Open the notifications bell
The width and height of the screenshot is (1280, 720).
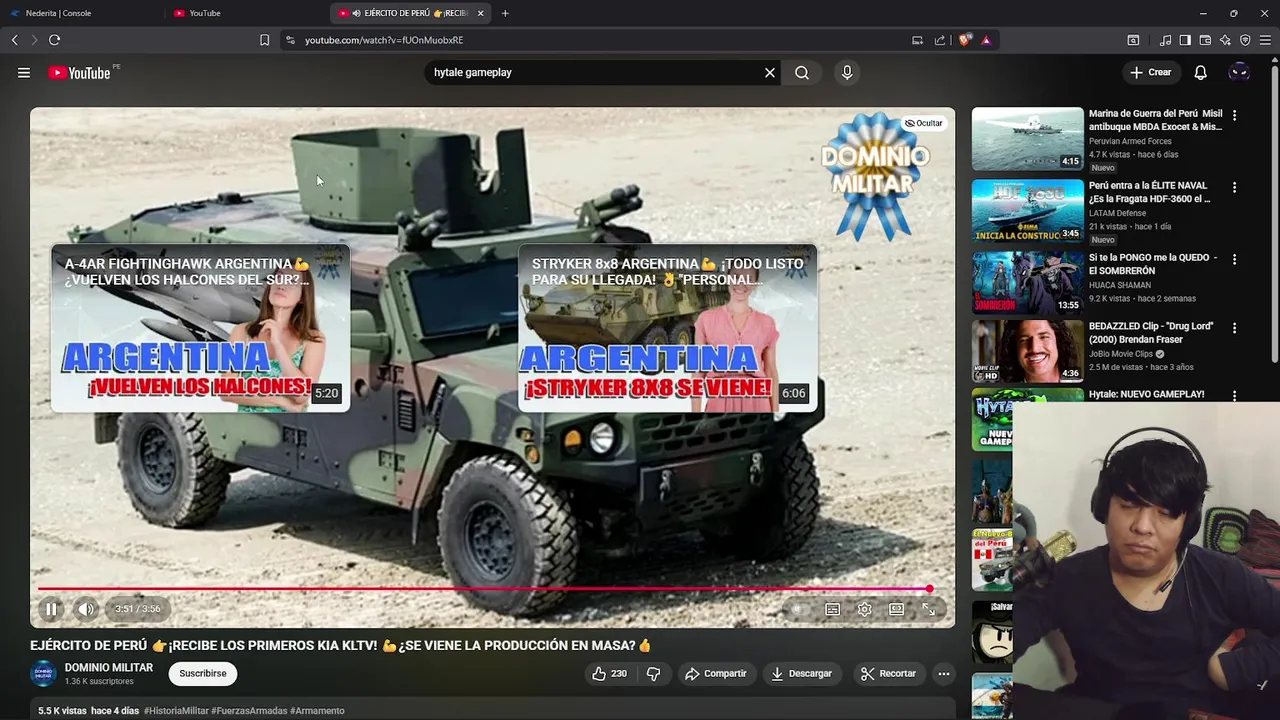1201,72
